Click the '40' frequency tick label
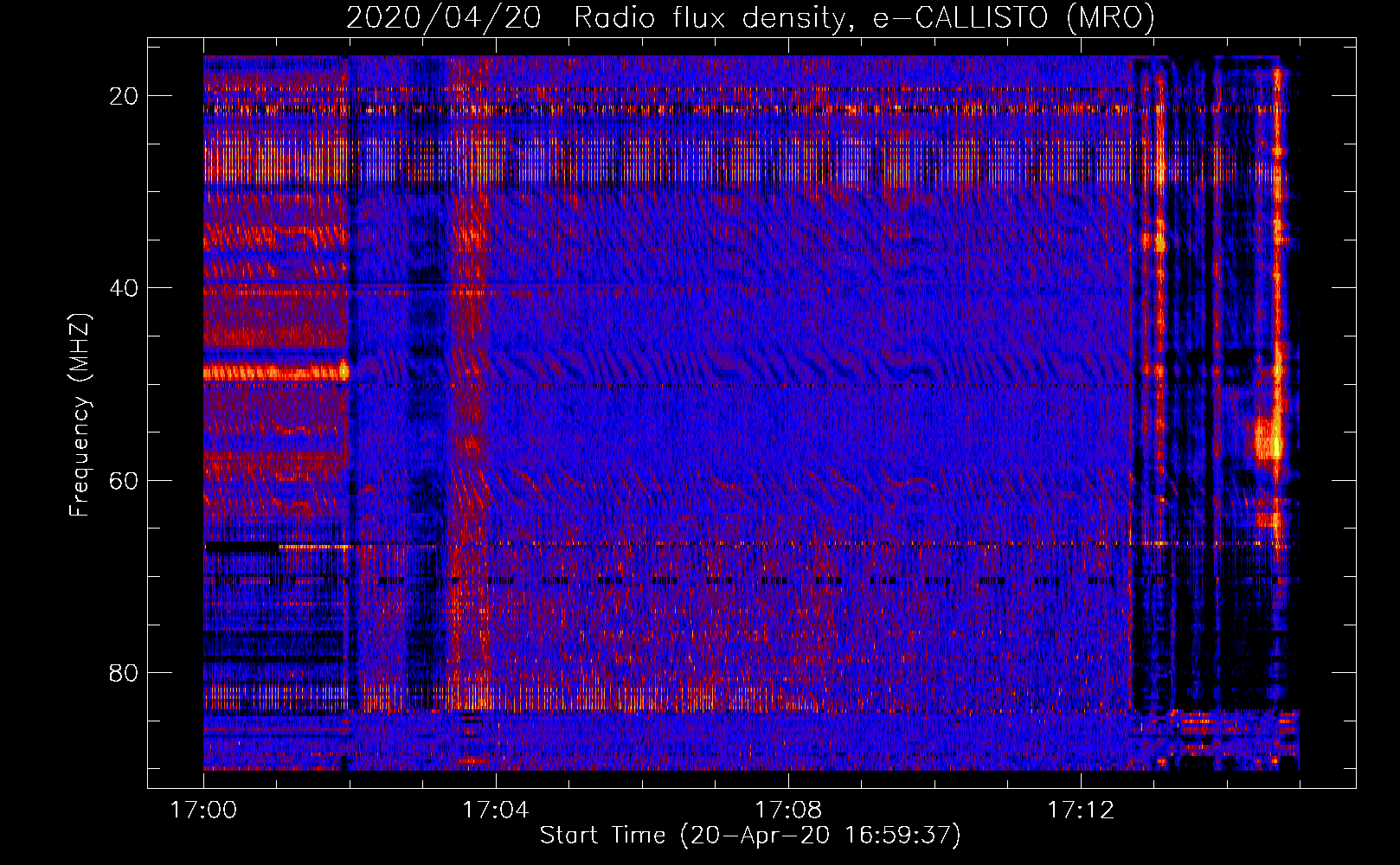 [x=125, y=288]
